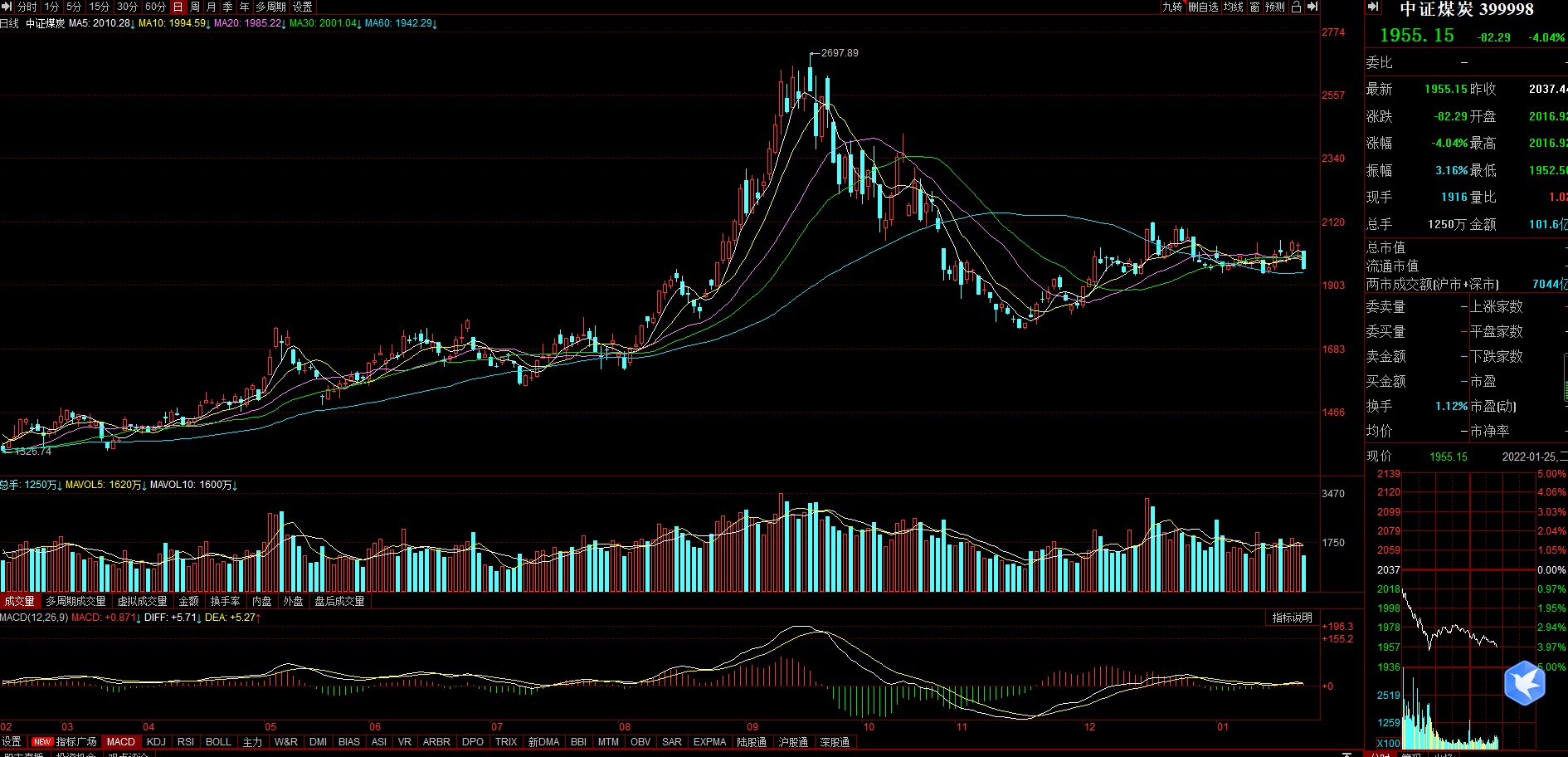
Task: Click the arrow icon at the chart's top-left
Action: [x=7, y=7]
